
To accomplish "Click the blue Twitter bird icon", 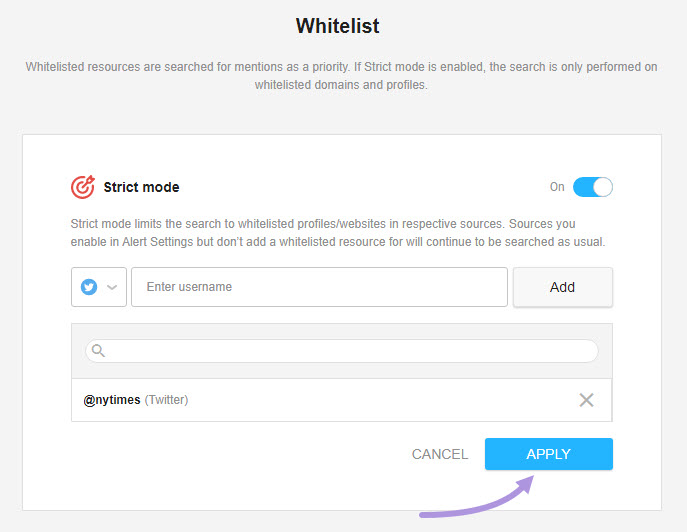I will pos(89,287).
